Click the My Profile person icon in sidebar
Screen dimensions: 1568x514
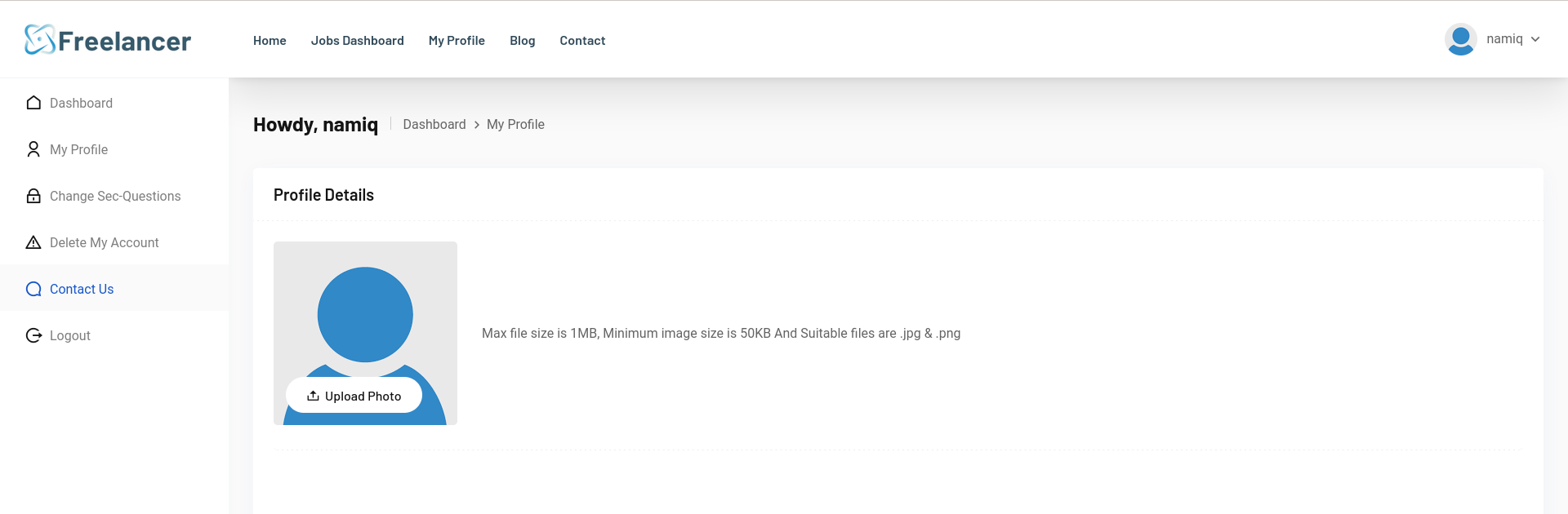[33, 149]
